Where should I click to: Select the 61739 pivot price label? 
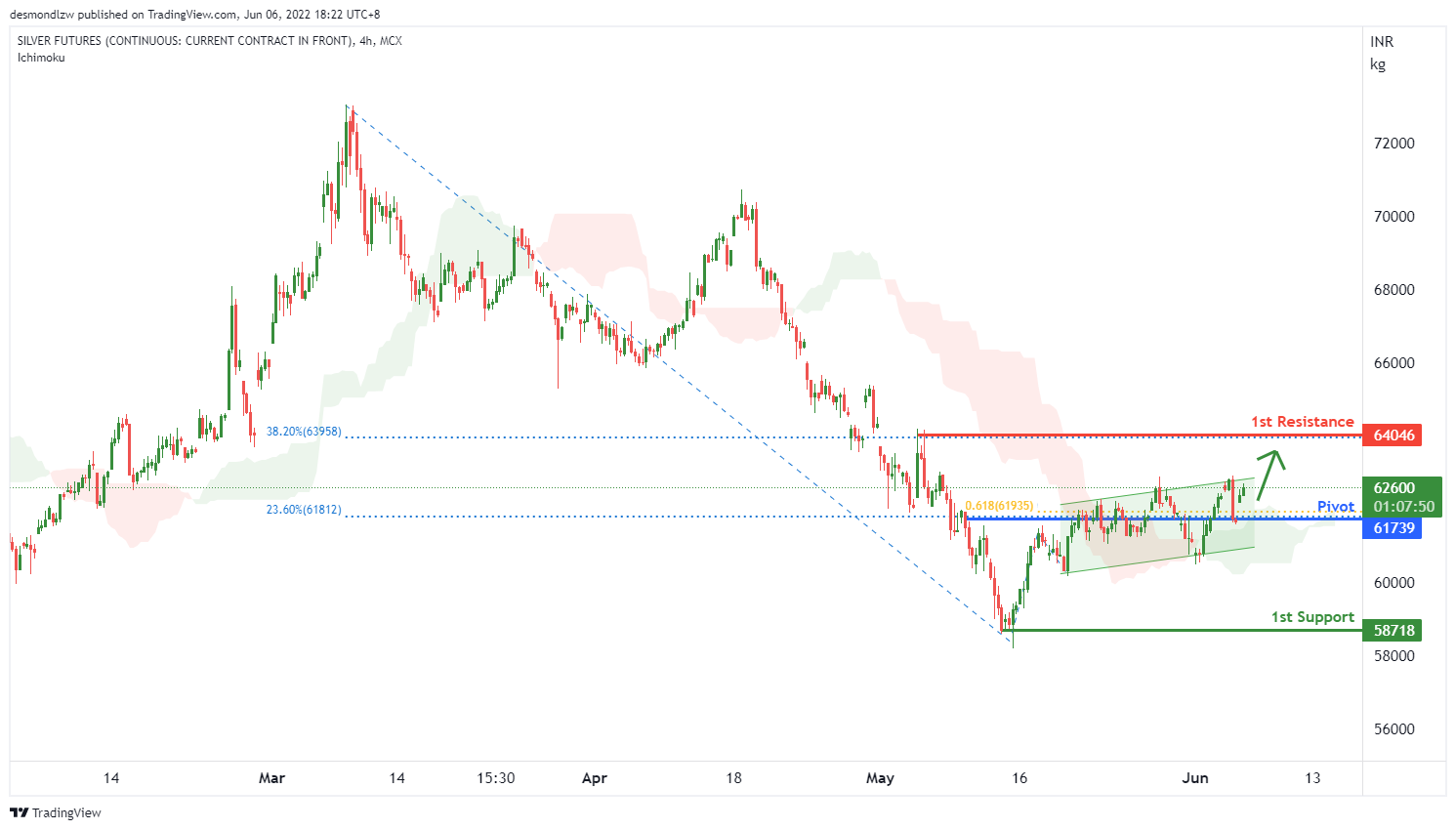1393,528
